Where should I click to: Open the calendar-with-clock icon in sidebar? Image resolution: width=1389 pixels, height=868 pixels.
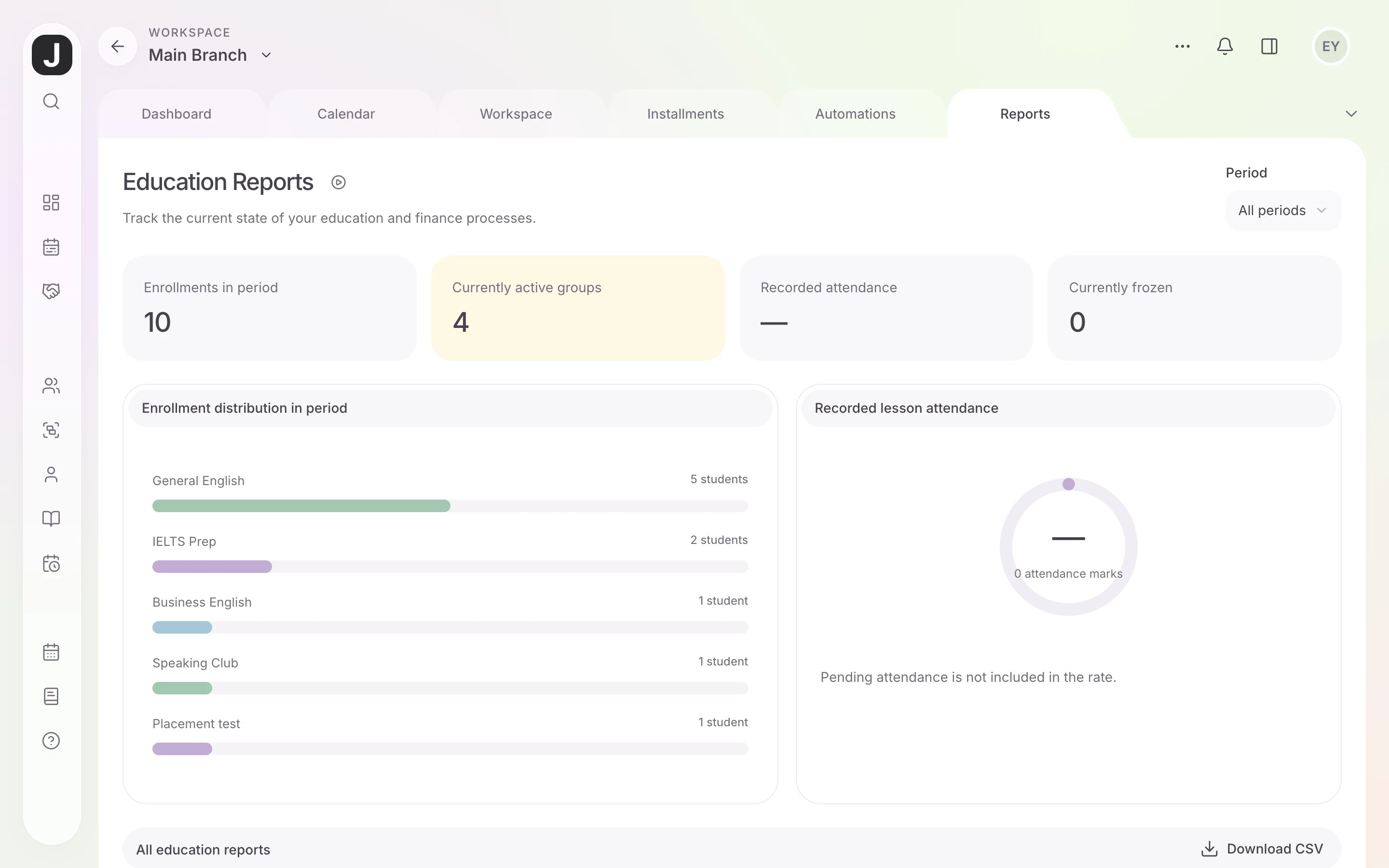(51, 563)
